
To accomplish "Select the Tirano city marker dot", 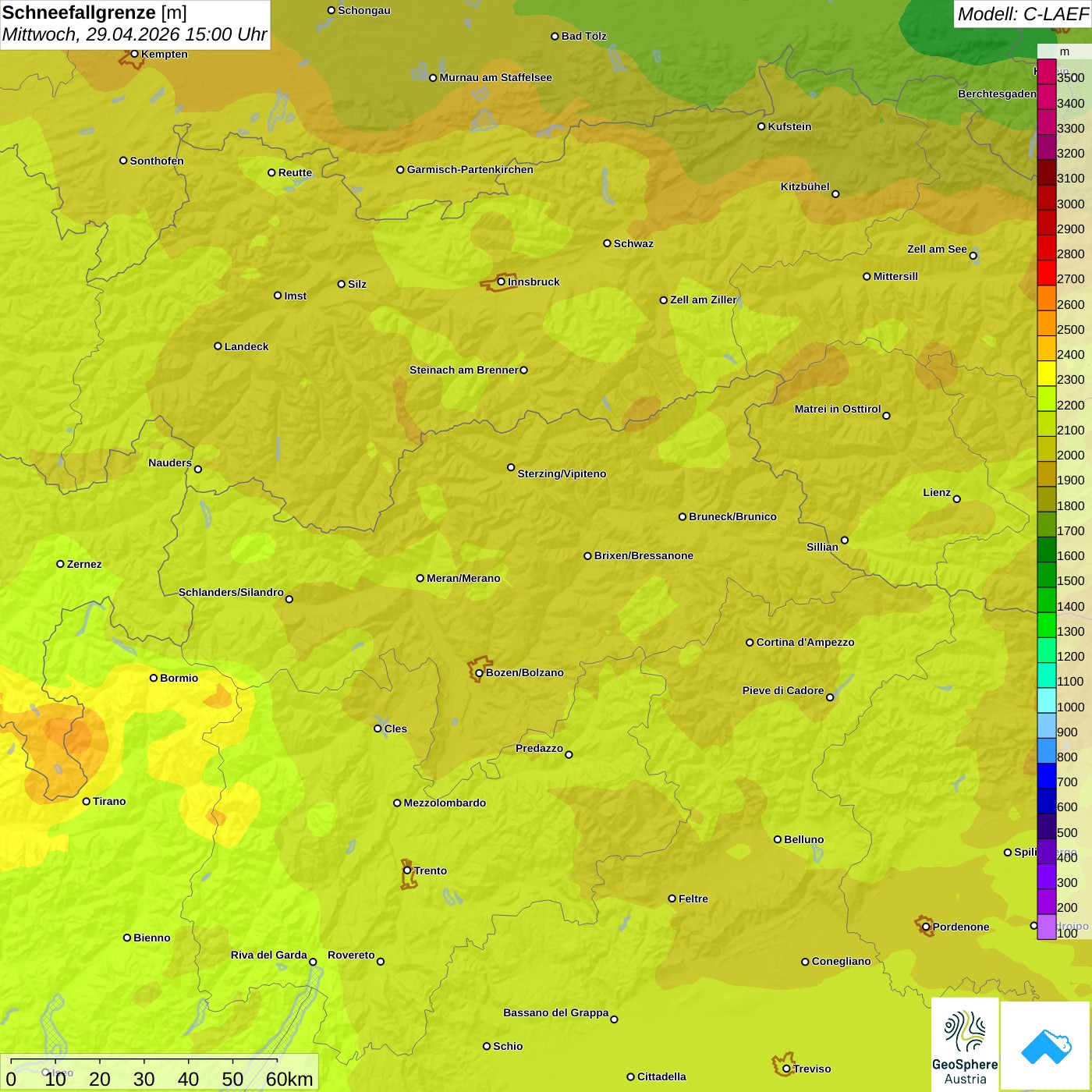I will (87, 801).
